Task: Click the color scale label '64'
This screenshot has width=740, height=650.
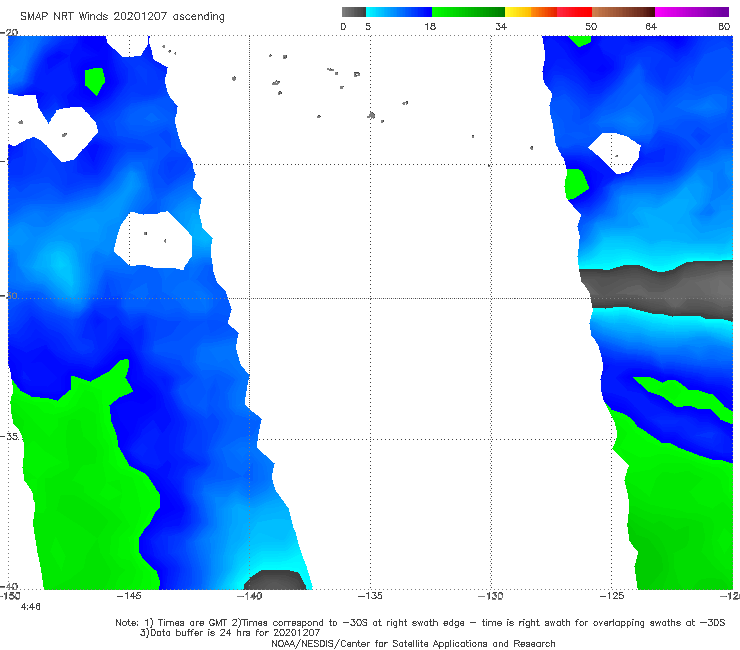Action: coord(651,26)
